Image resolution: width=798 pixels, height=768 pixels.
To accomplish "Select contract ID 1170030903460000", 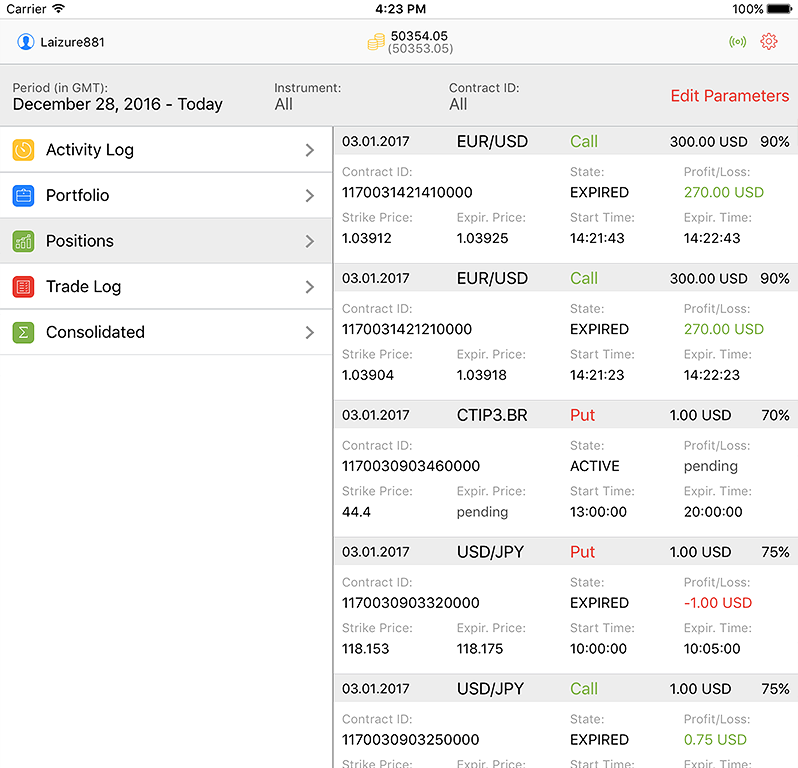I will click(x=411, y=466).
